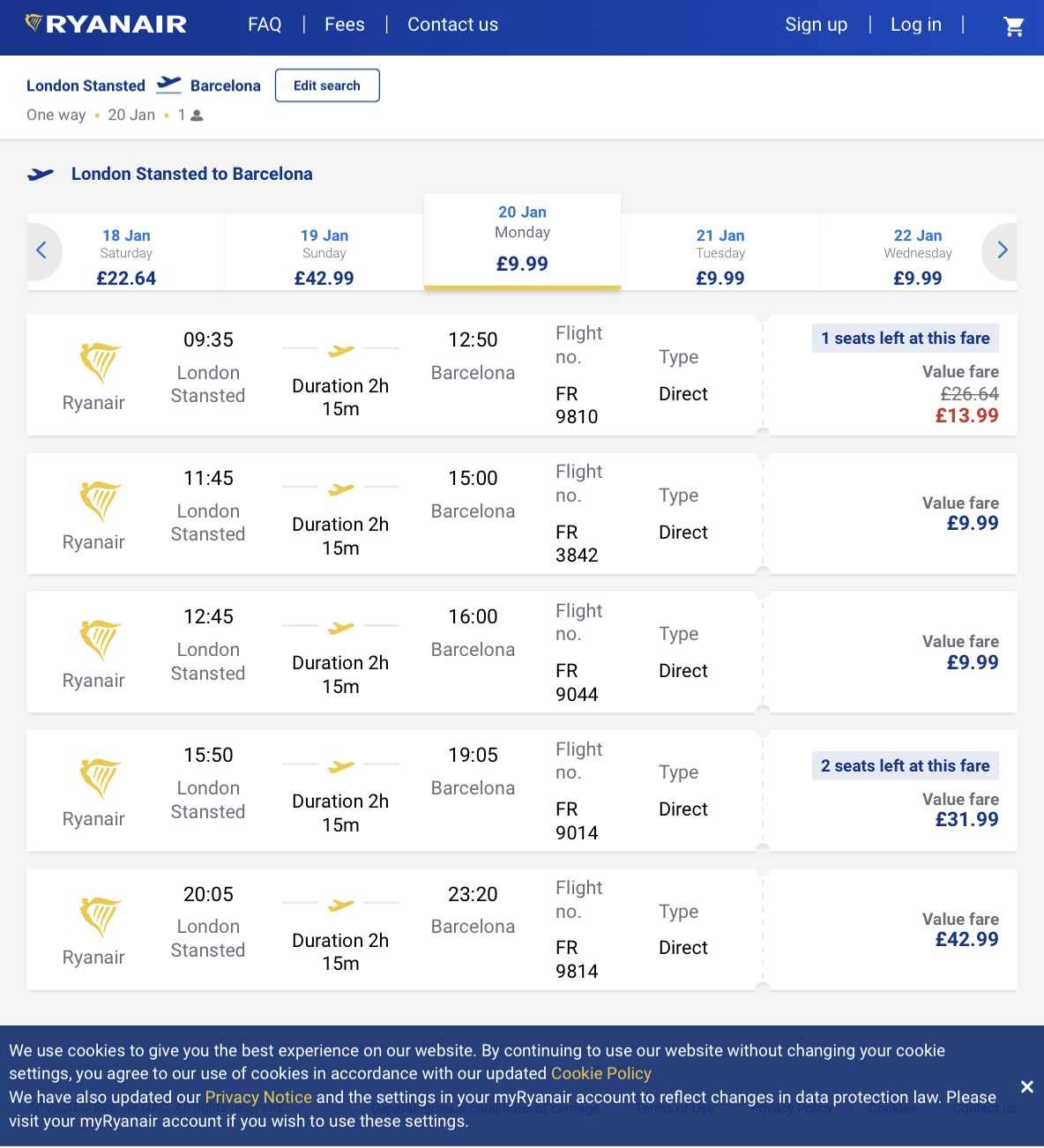Click Ryanair harp logo on 09:35 flight
The height and width of the screenshot is (1148, 1044).
[99, 363]
